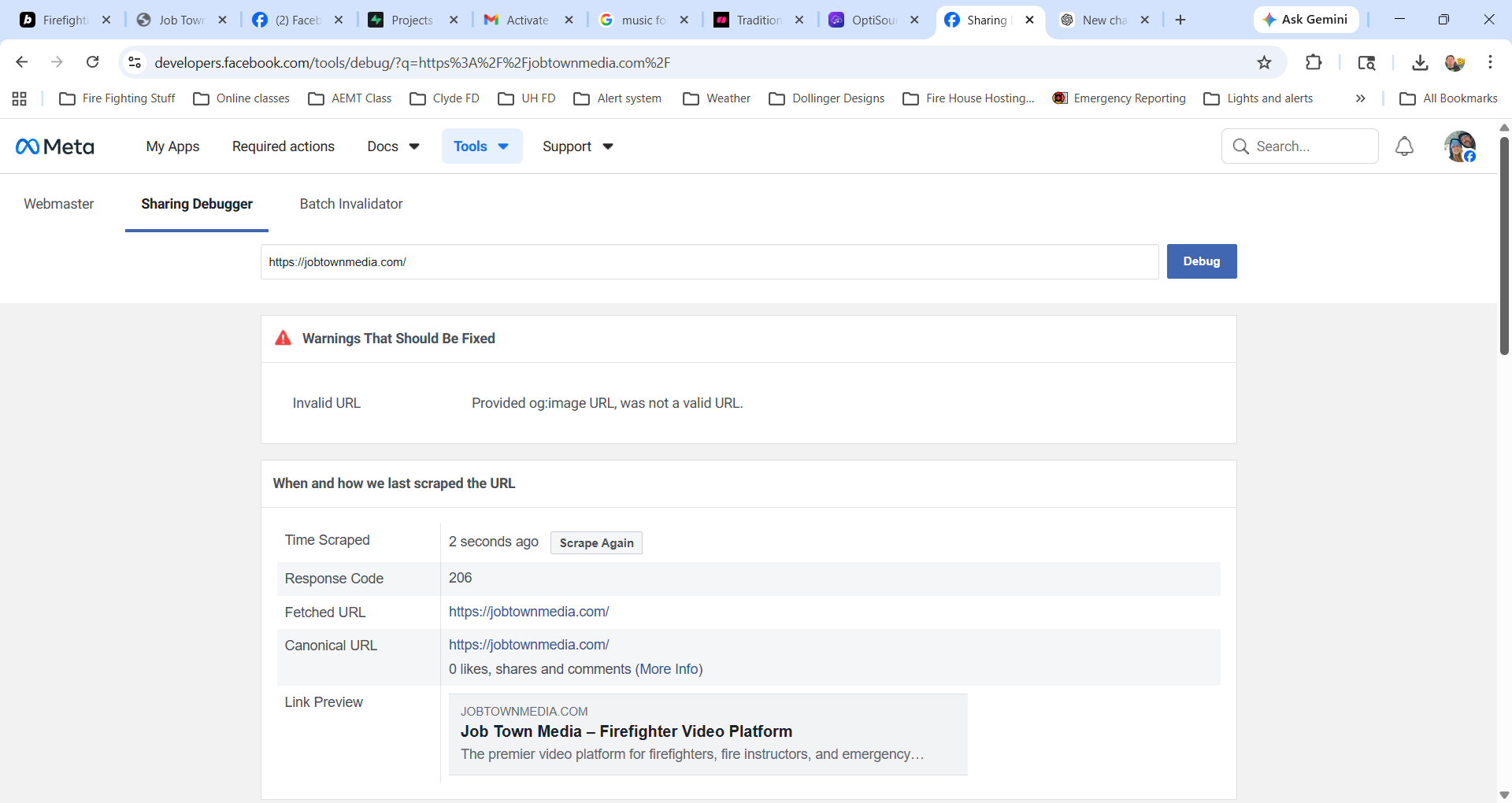
Task: Expand the Docs dropdown
Action: coord(393,146)
